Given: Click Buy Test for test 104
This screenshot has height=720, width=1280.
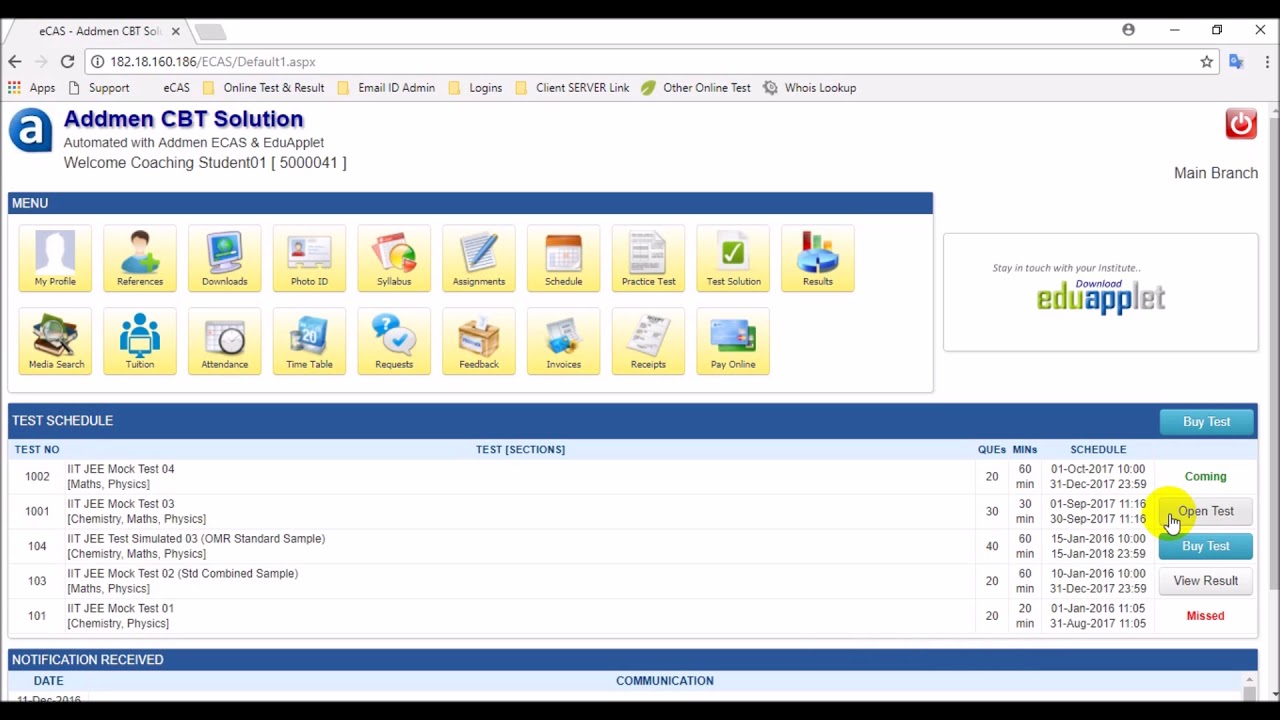Looking at the screenshot, I should tap(1205, 546).
